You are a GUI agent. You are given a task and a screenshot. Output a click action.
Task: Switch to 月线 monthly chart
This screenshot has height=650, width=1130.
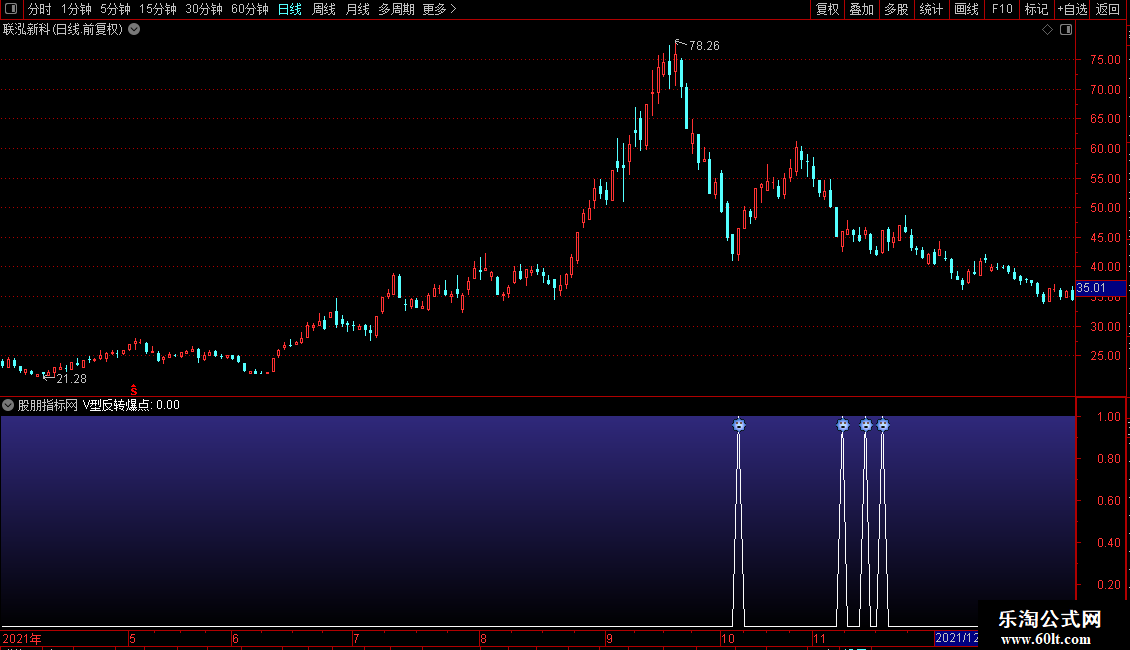pyautogui.click(x=357, y=9)
